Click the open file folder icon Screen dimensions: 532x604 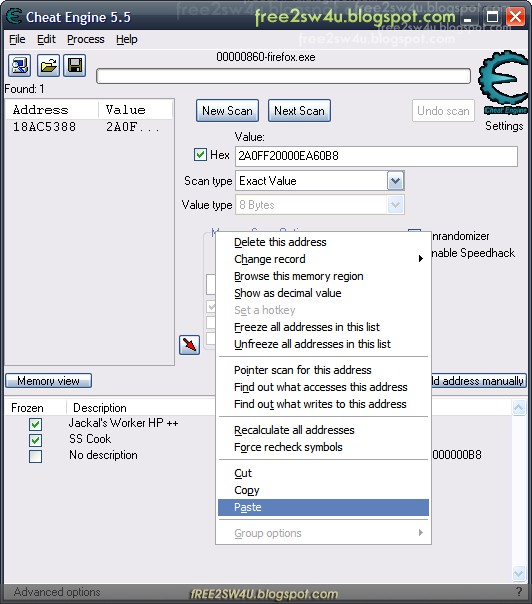coord(48,65)
